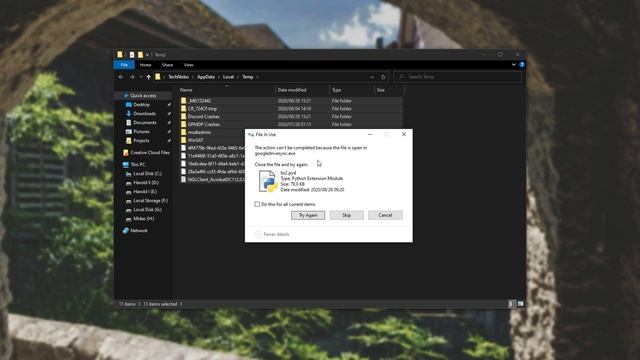Open the Customize Quick Access Toolbar dropdown
The height and width of the screenshot is (360, 640).
(x=147, y=54)
